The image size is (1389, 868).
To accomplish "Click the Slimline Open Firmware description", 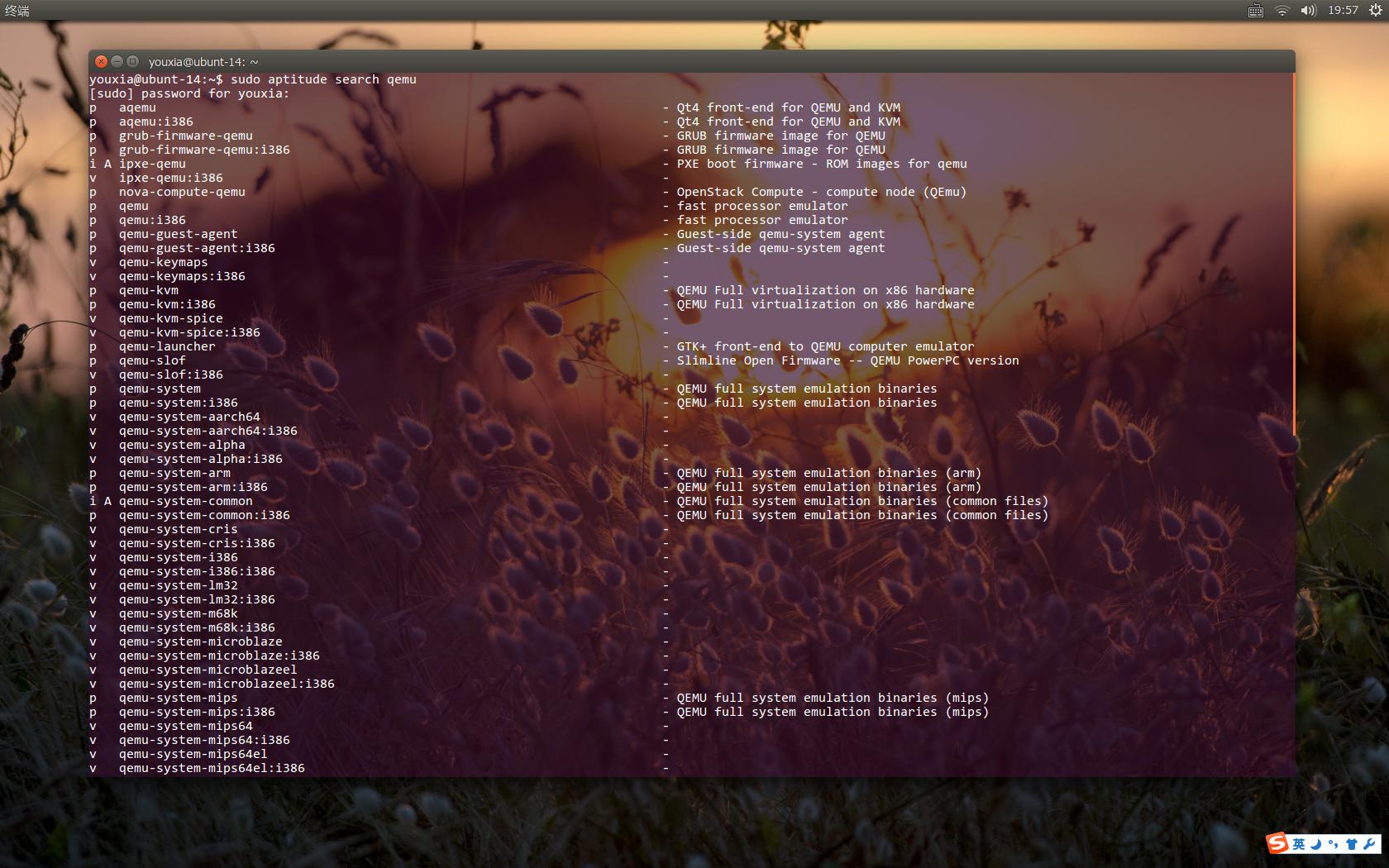I will pyautogui.click(x=848, y=360).
